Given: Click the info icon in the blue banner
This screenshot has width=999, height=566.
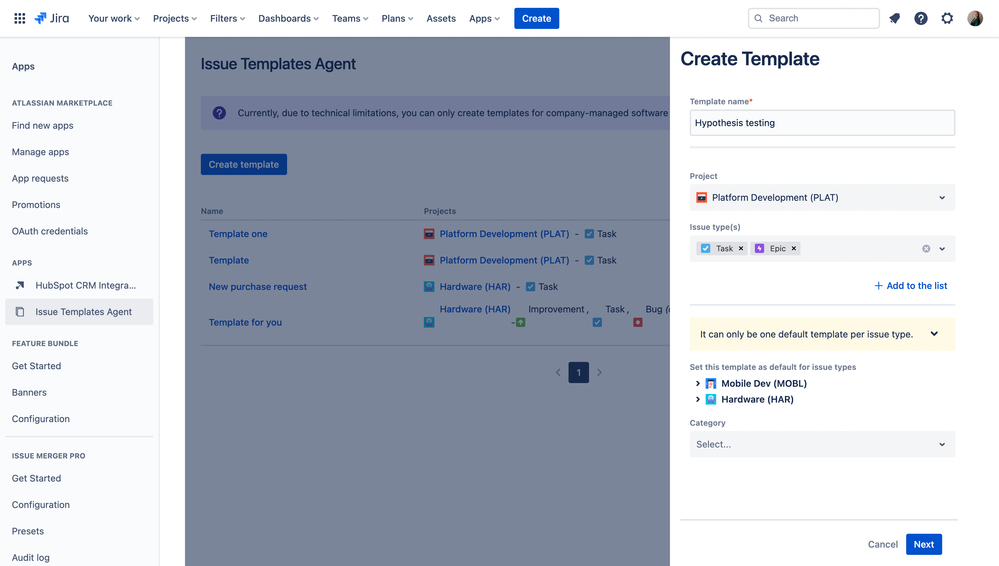Looking at the screenshot, I should (x=219, y=113).
